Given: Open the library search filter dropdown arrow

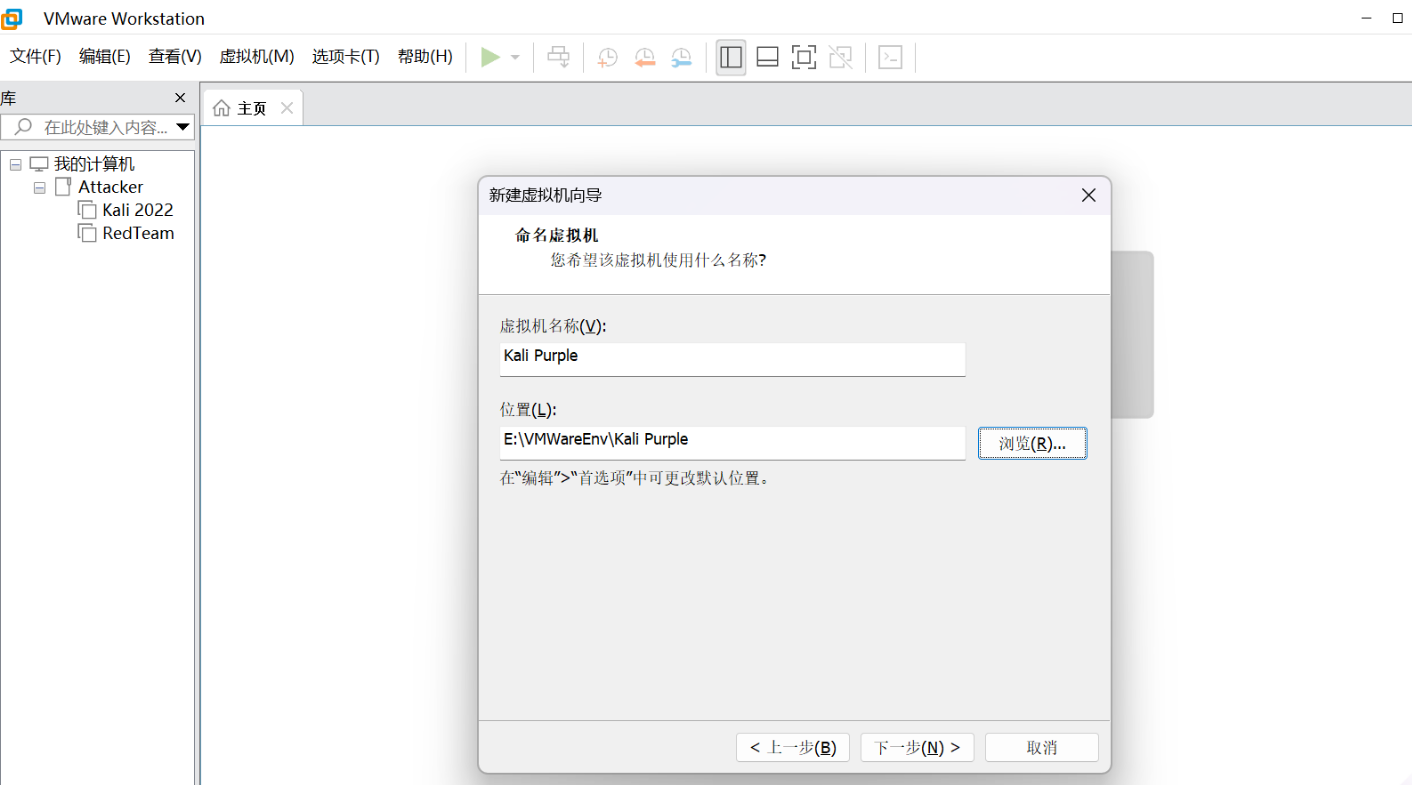Looking at the screenshot, I should (183, 127).
